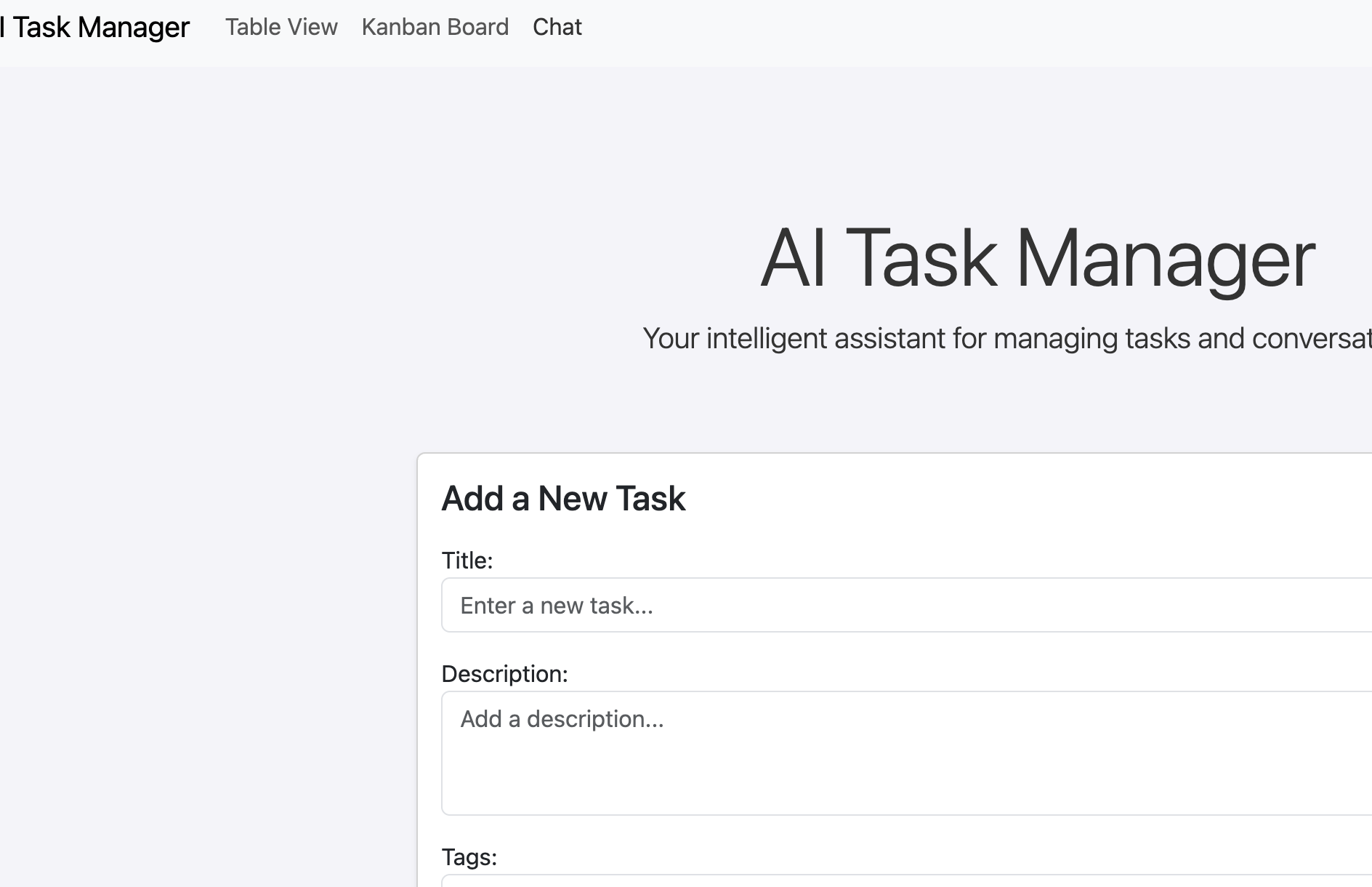Click the "Description:" field label
Image resolution: width=1372 pixels, height=887 pixels.
(504, 674)
